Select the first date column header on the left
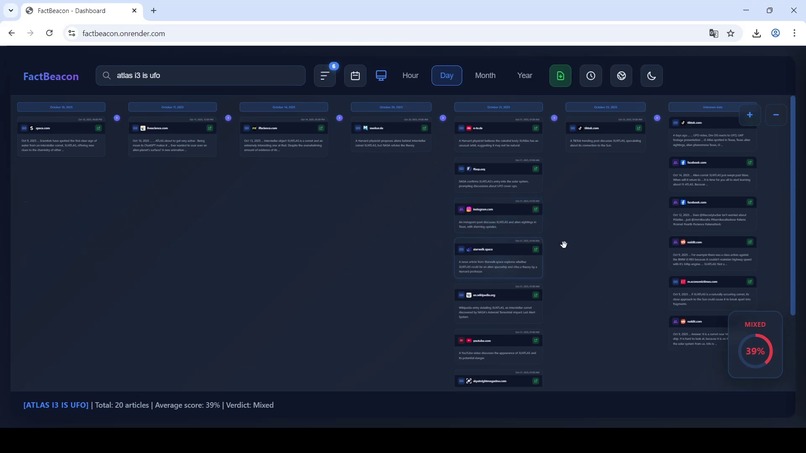This screenshot has width=806, height=453. (61, 107)
